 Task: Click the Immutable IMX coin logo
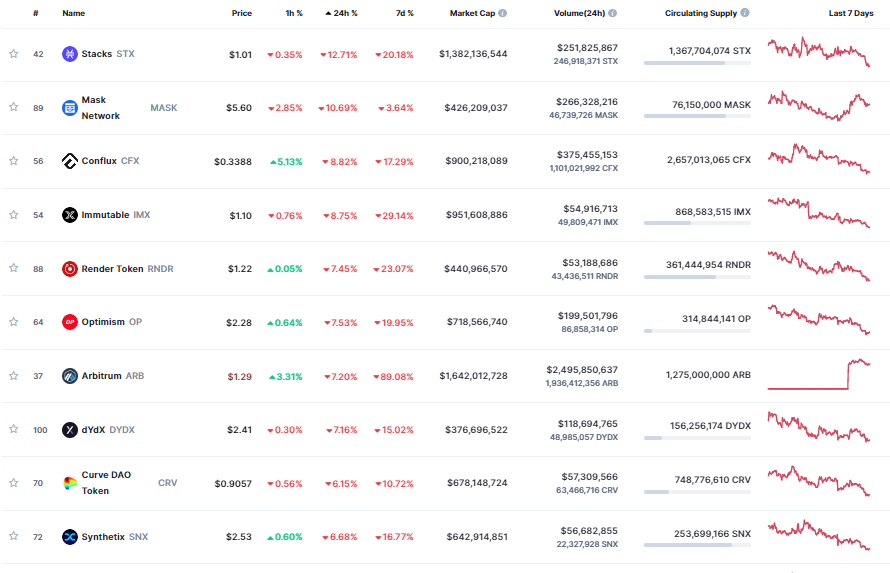click(x=69, y=215)
